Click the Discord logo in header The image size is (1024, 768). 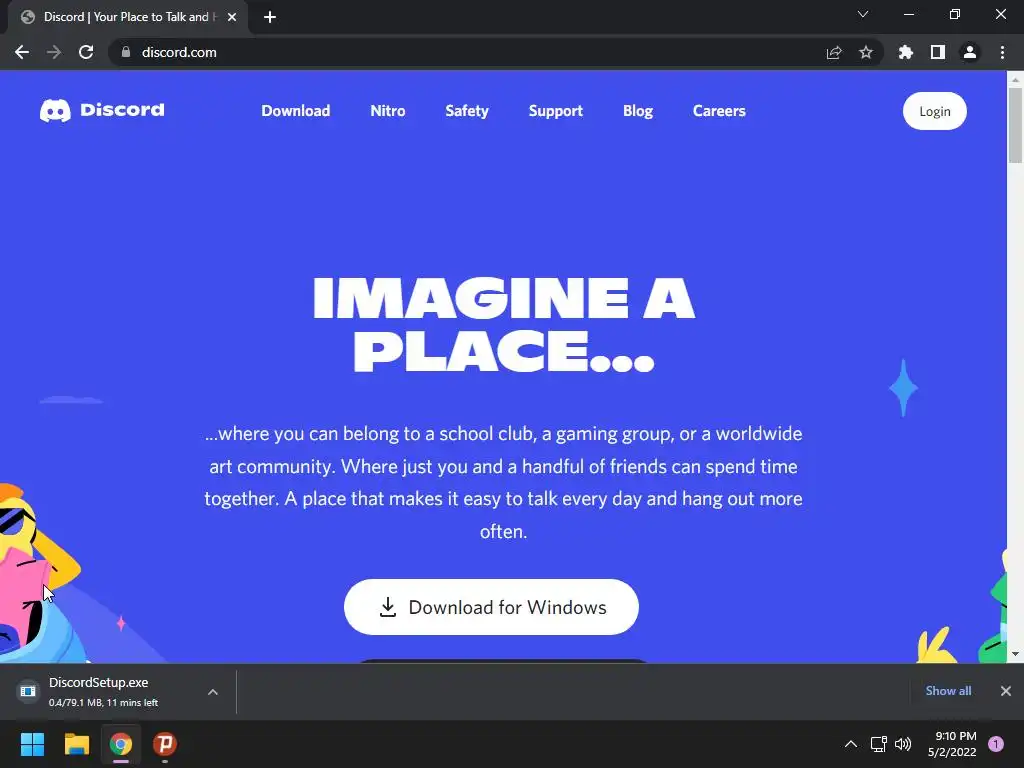click(102, 110)
